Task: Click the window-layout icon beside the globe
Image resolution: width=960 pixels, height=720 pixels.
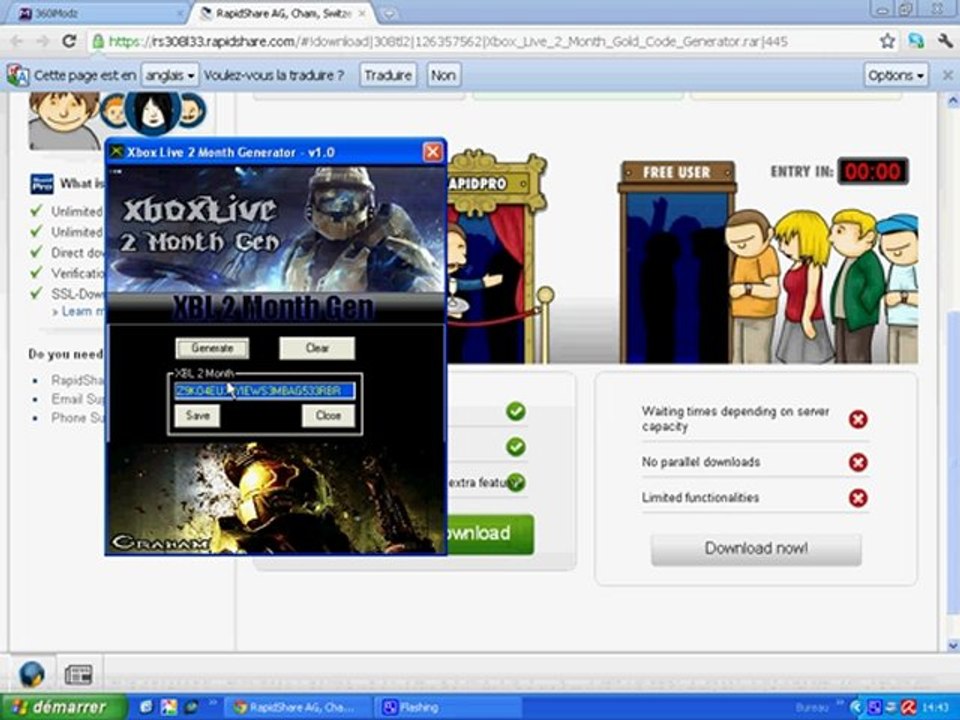Action: pyautogui.click(x=79, y=674)
